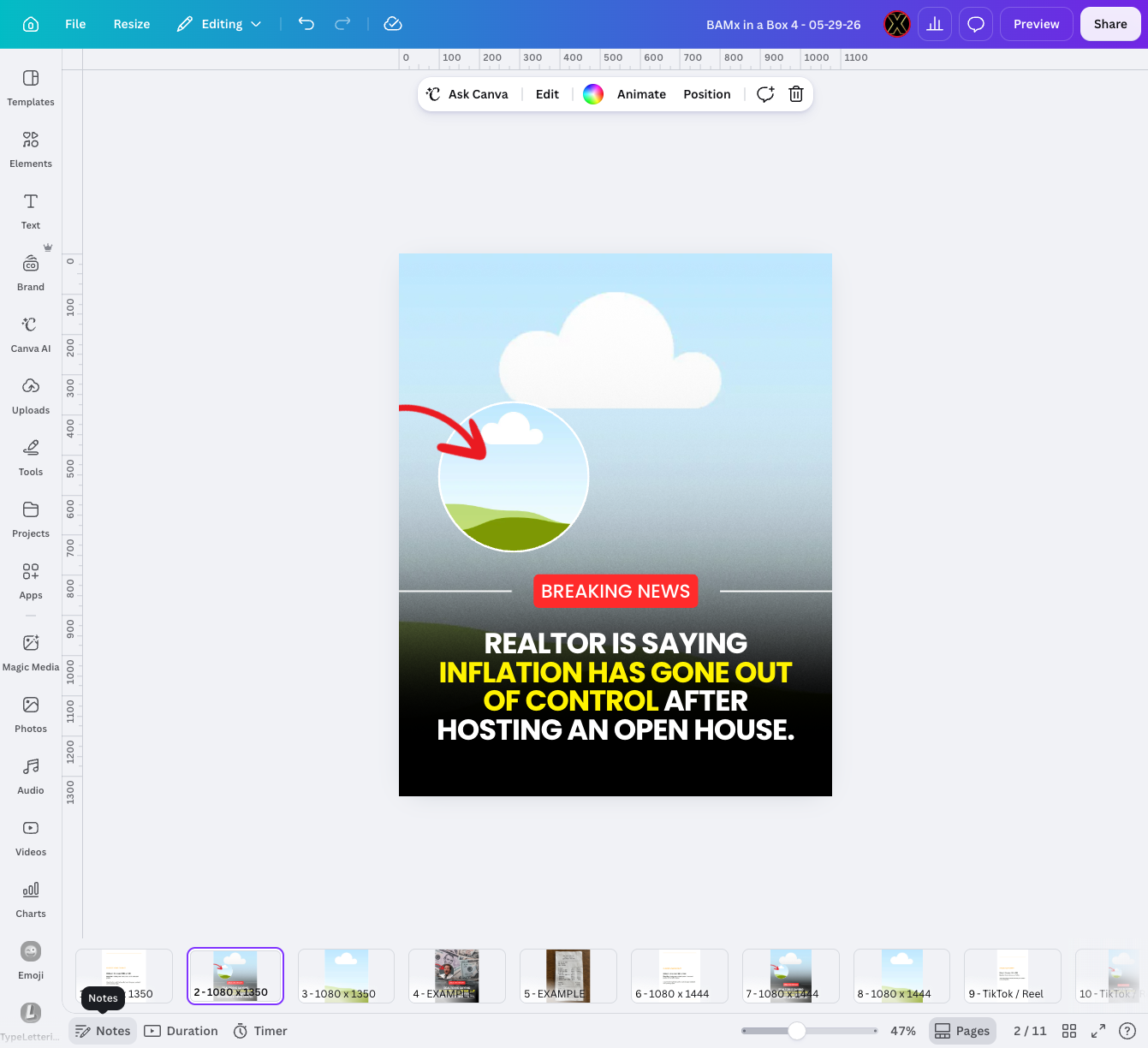Click the Share button
Image resolution: width=1148 pixels, height=1048 pixels.
pyautogui.click(x=1110, y=24)
